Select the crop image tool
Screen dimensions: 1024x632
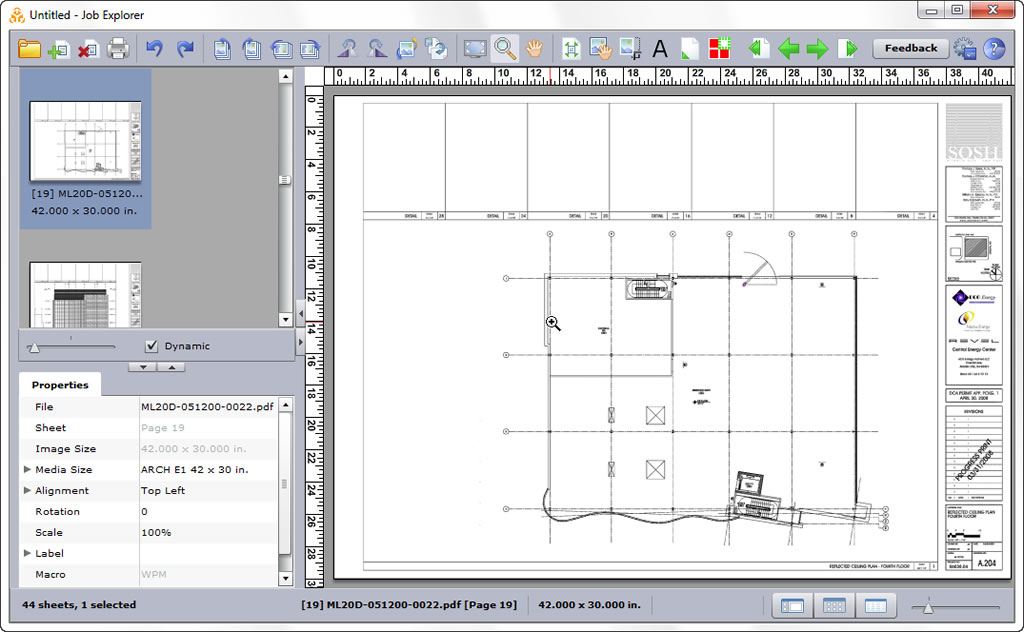tap(630, 49)
